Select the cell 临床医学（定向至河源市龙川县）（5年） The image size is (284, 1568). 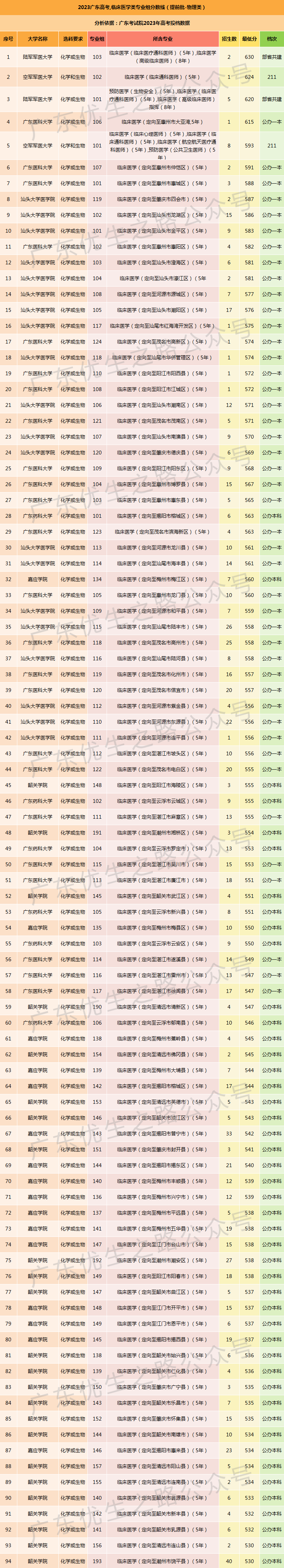tap(162, 547)
